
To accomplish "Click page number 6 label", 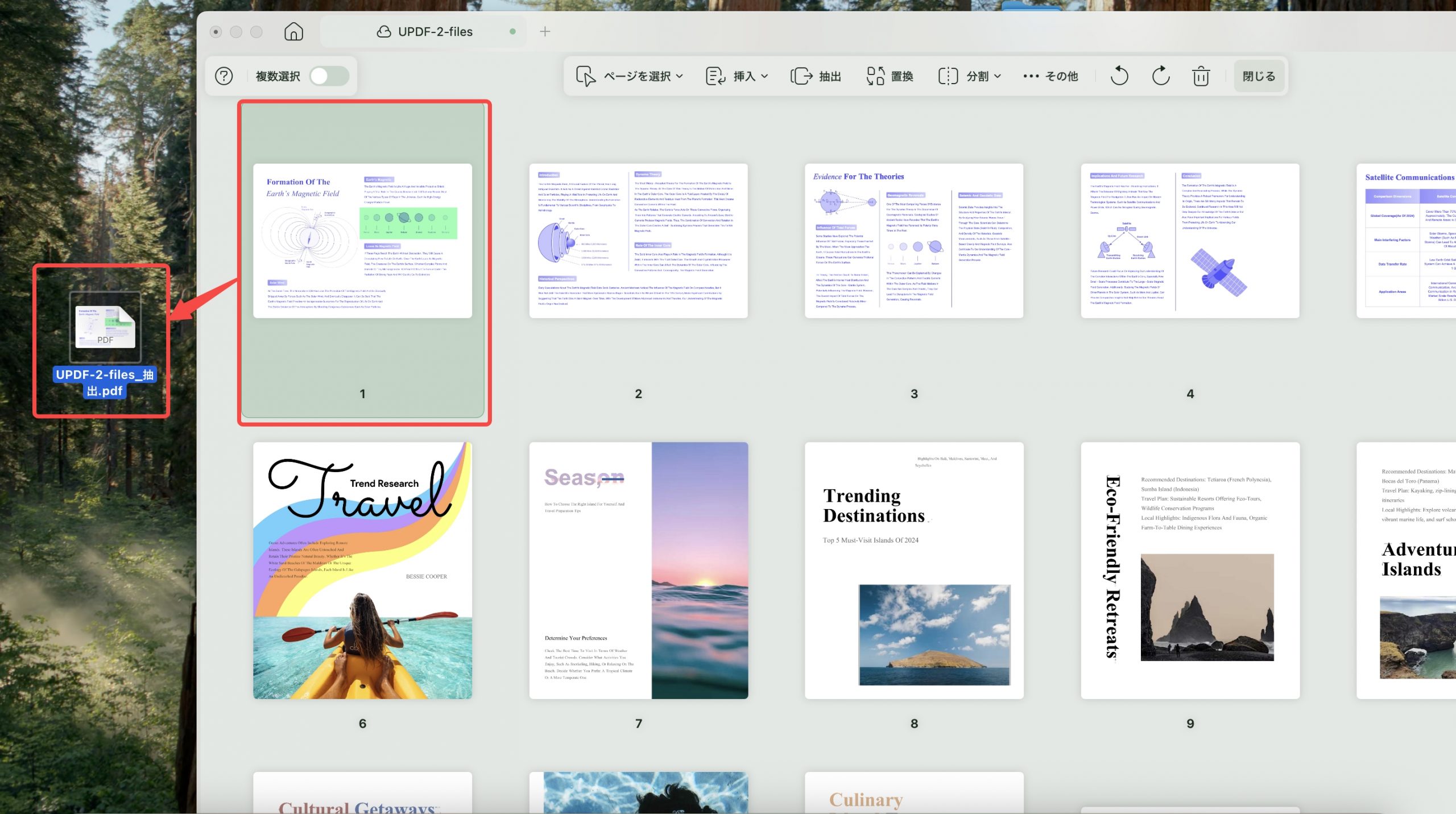I will (x=362, y=724).
